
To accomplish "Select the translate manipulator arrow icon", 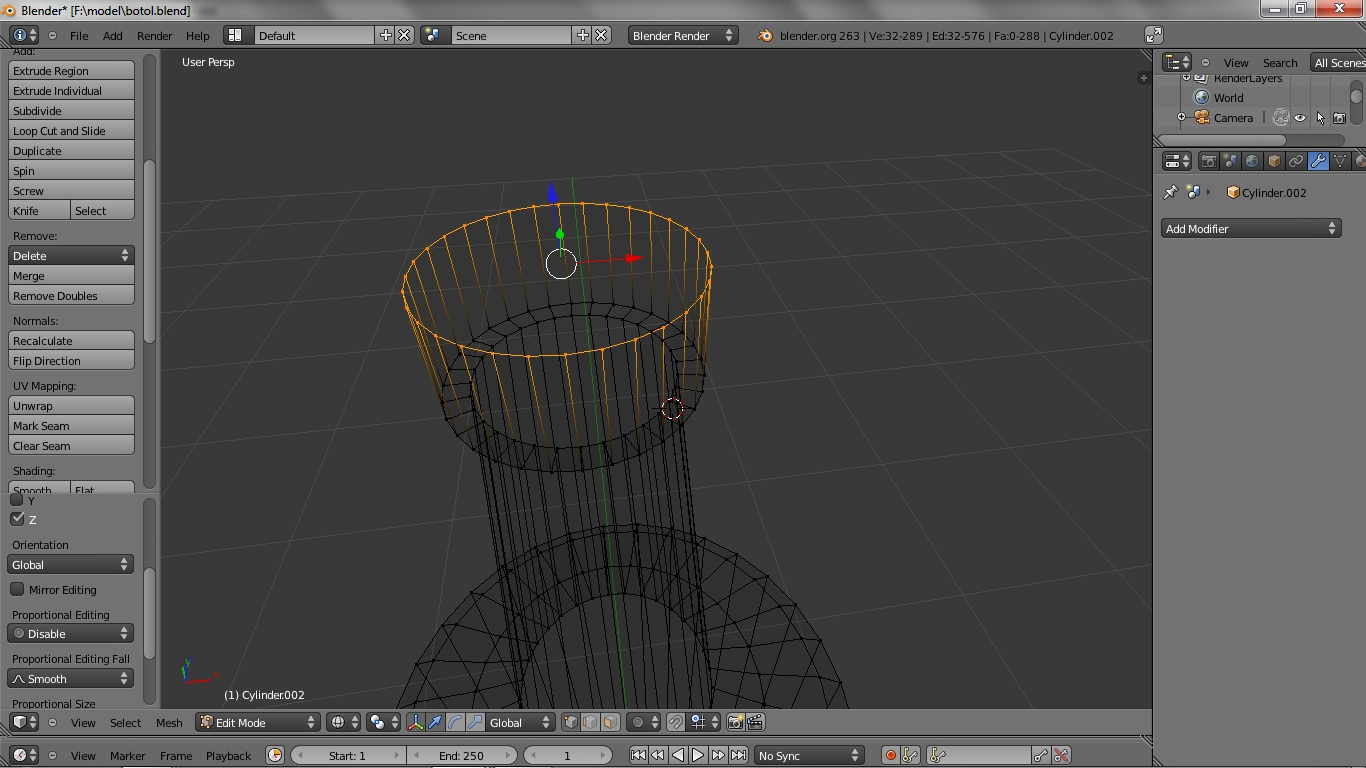I will (435, 722).
